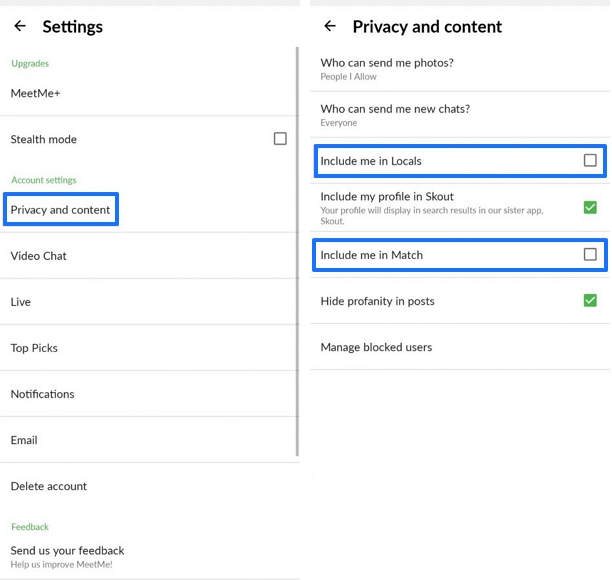612x580 pixels.
Task: Check the Include me in Locals box
Action: [590, 160]
